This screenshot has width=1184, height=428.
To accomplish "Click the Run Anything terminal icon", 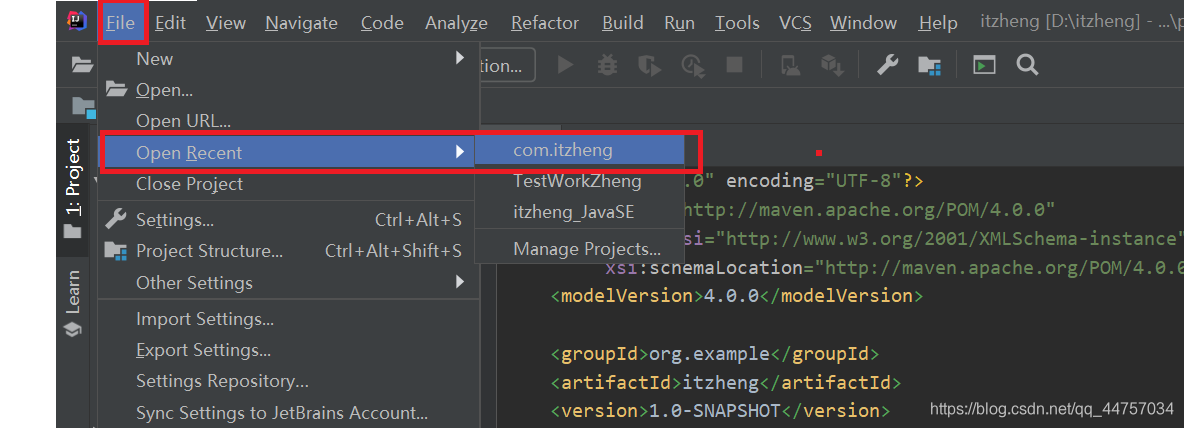I will click(984, 65).
